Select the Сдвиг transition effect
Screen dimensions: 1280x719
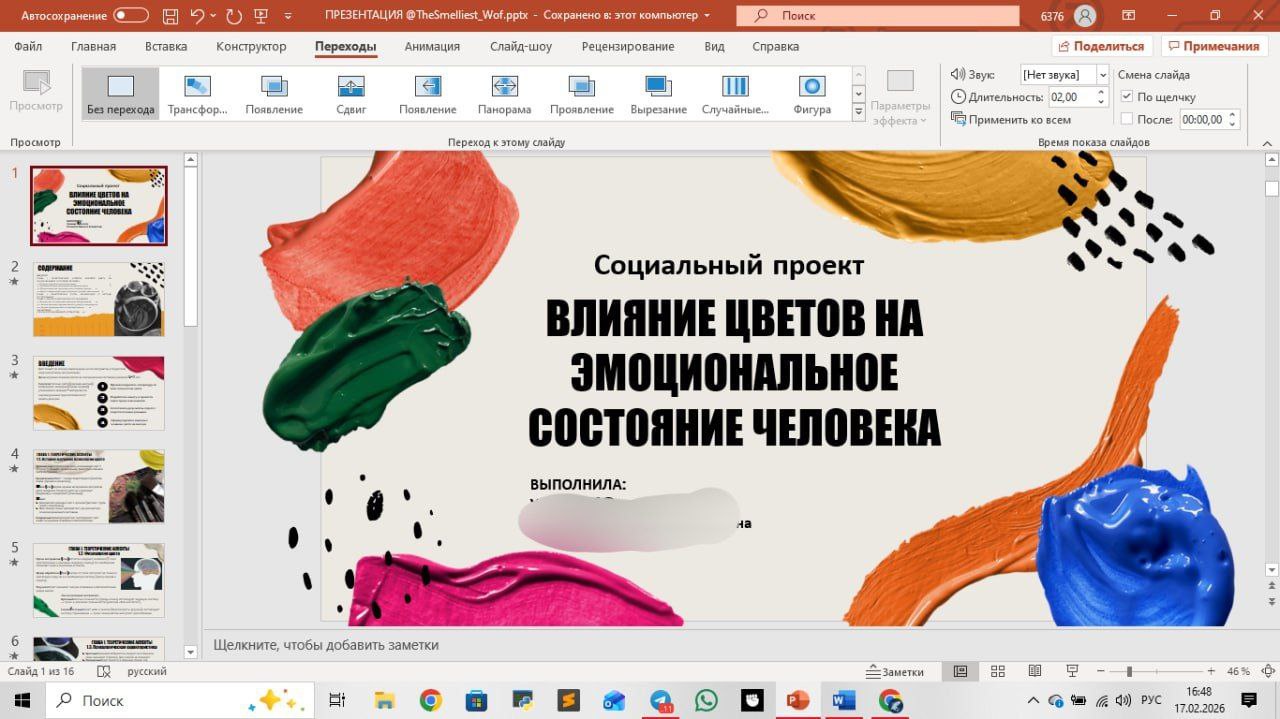click(351, 94)
